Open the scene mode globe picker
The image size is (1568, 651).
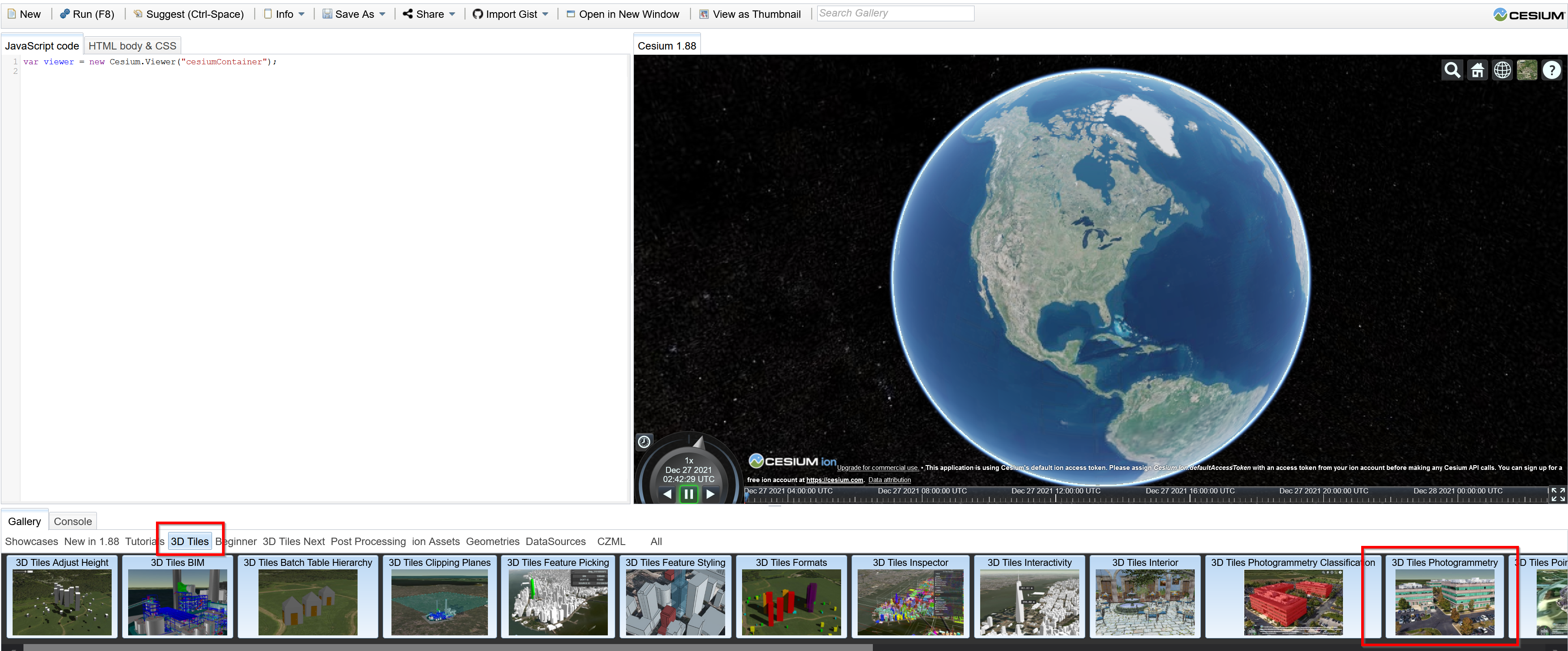point(1502,71)
